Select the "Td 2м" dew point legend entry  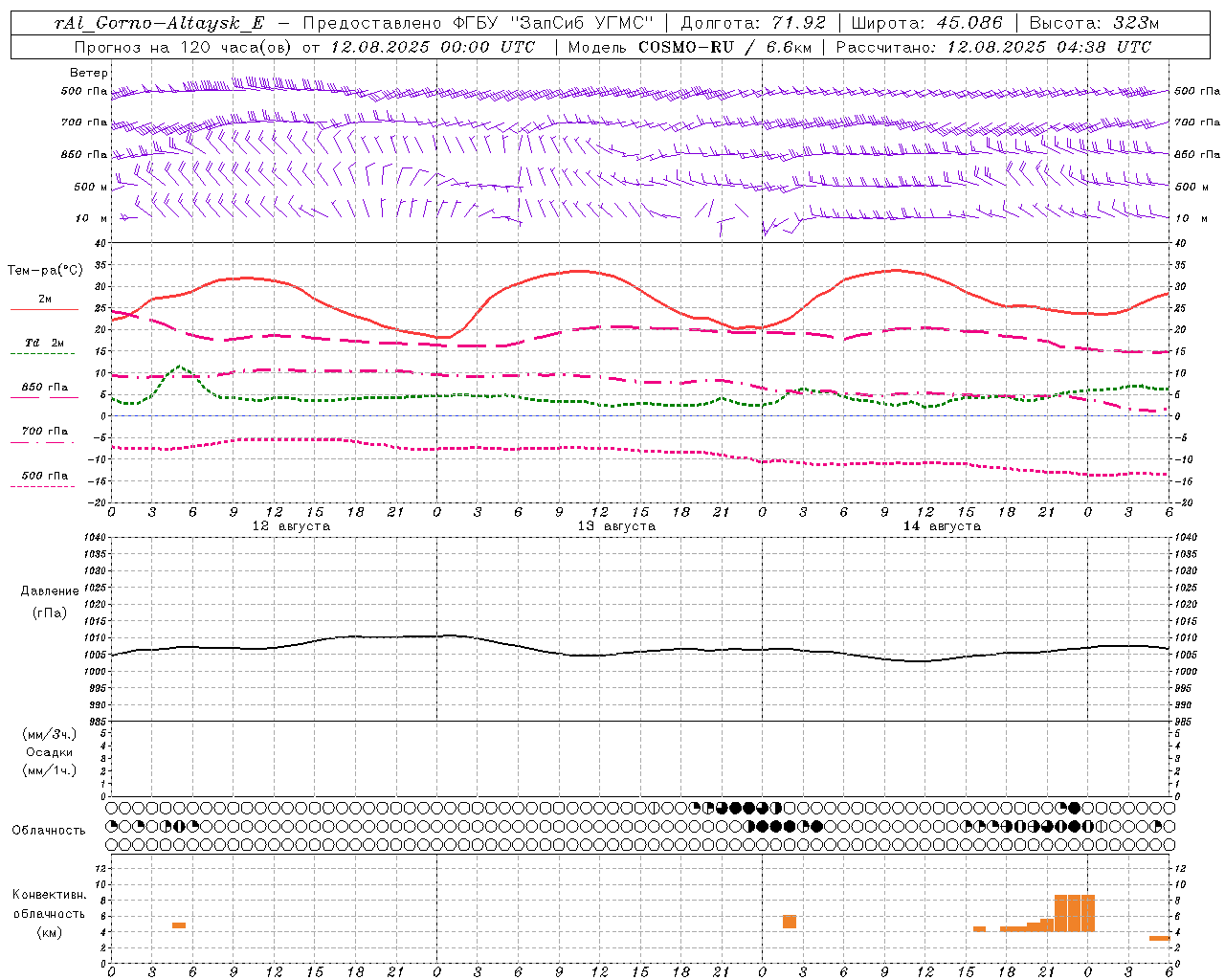coord(45,343)
